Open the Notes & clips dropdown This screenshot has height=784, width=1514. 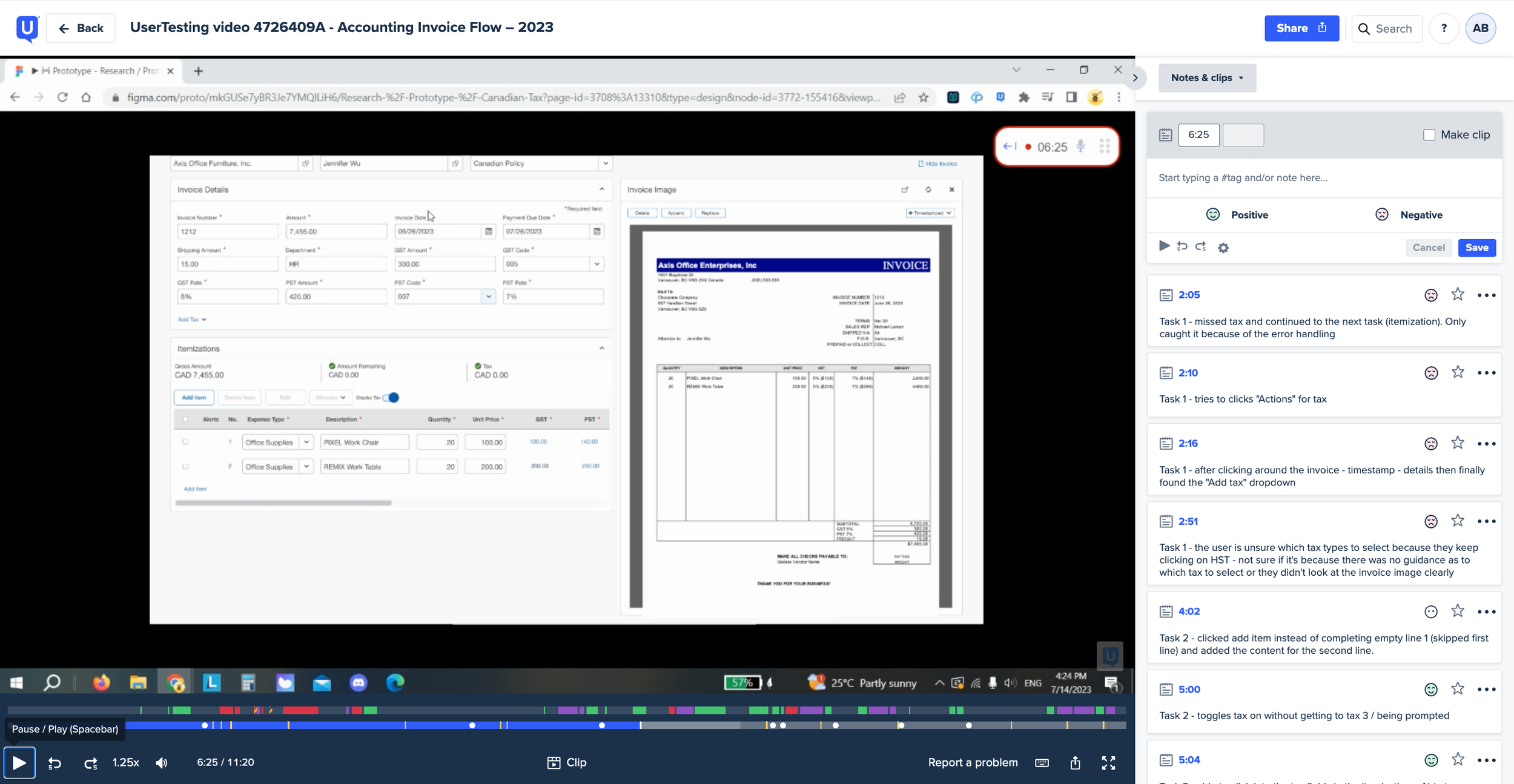[x=1207, y=77]
